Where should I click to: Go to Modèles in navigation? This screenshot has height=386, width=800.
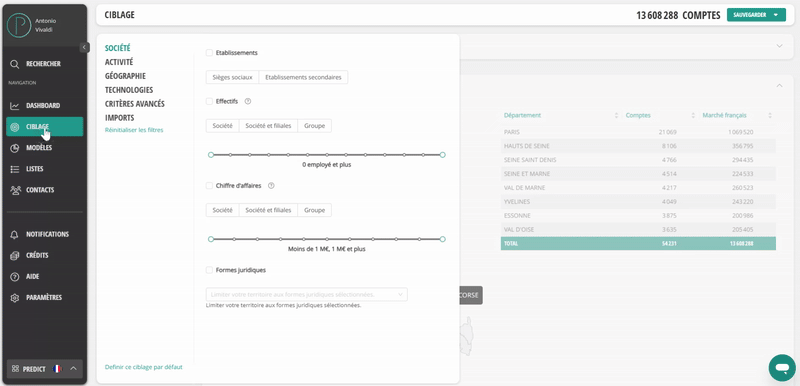tap(44, 148)
